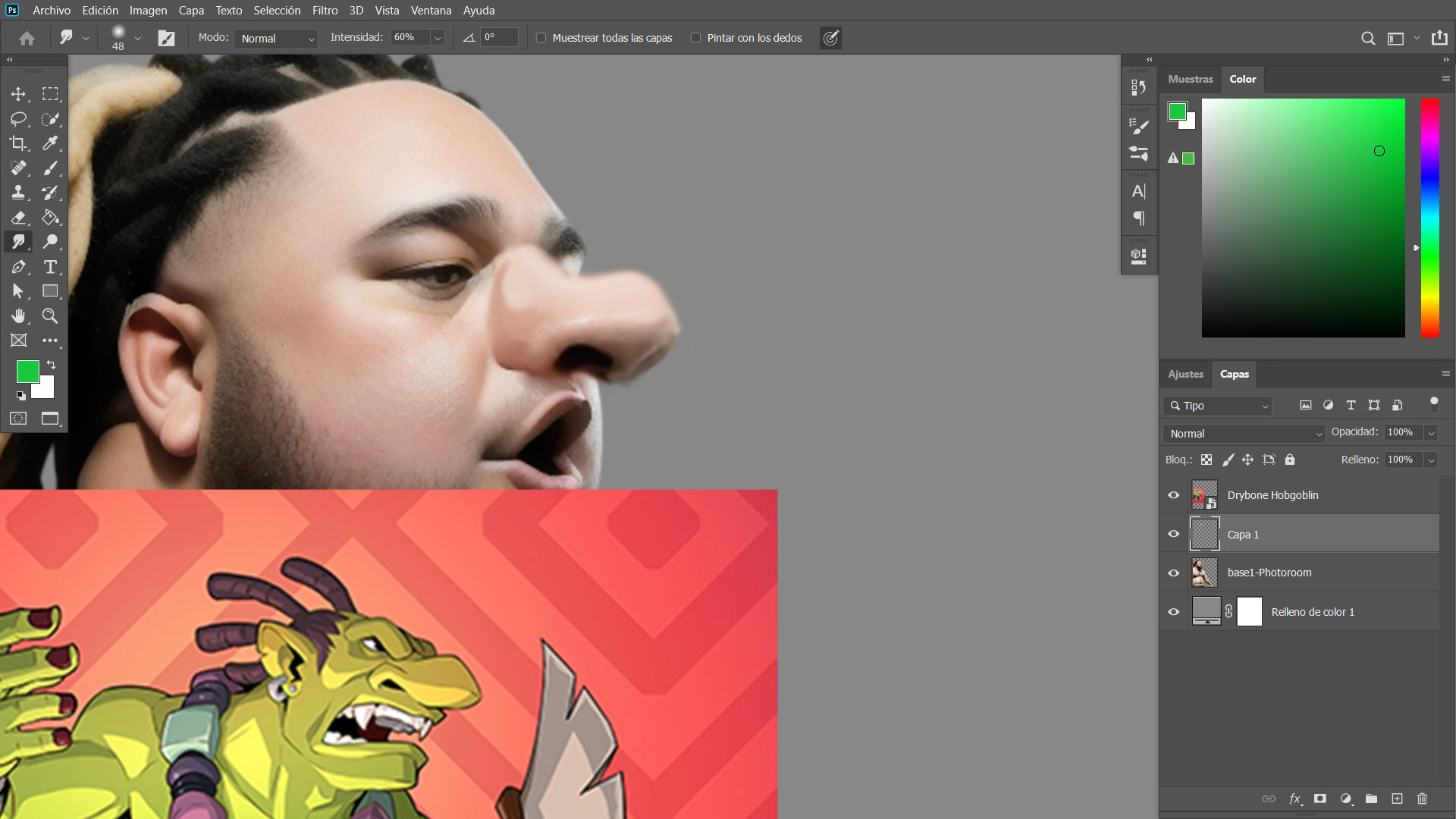Change the screen mode
Image resolution: width=1456 pixels, height=819 pixels.
[x=50, y=419]
